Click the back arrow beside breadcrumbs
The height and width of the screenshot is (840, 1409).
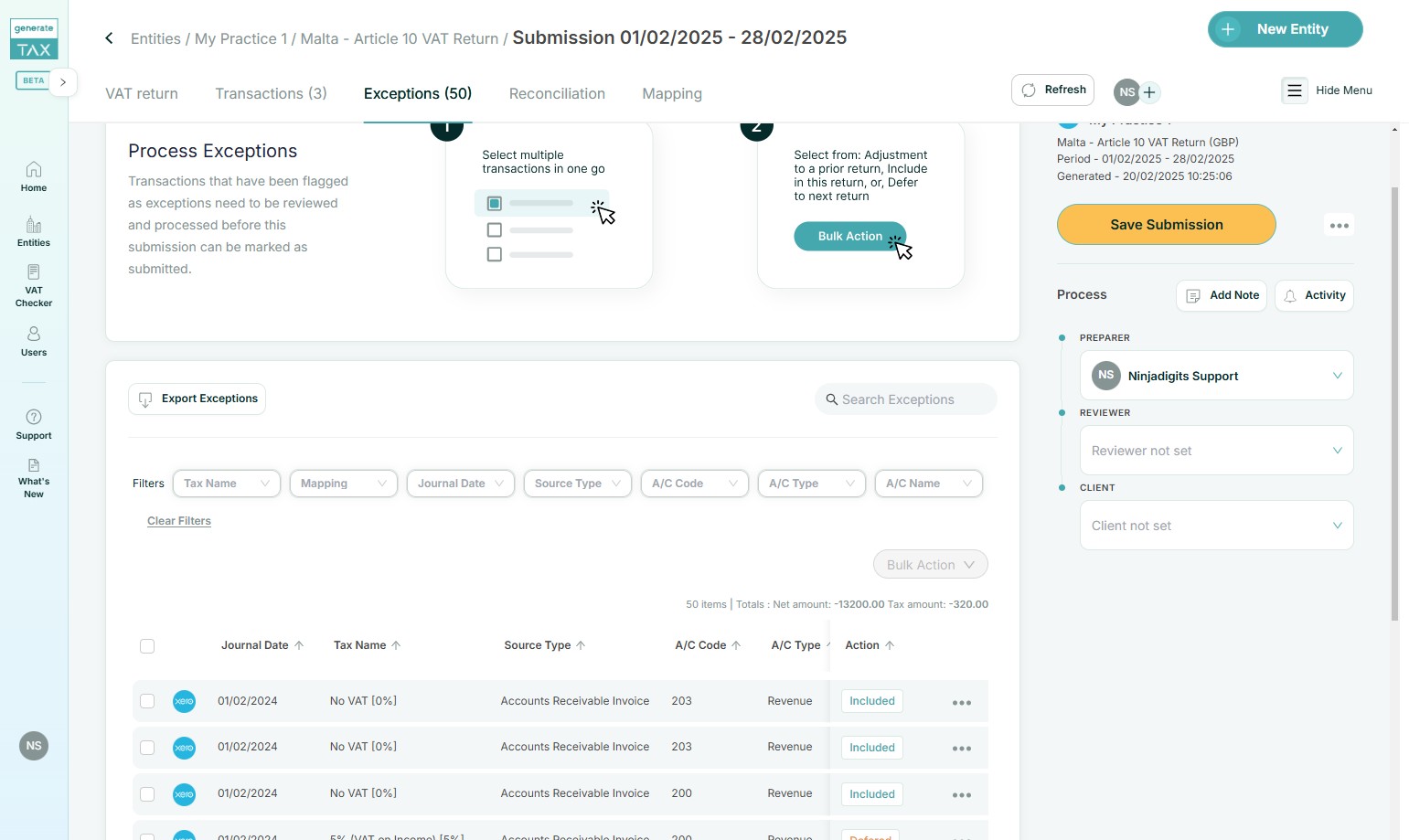point(109,38)
